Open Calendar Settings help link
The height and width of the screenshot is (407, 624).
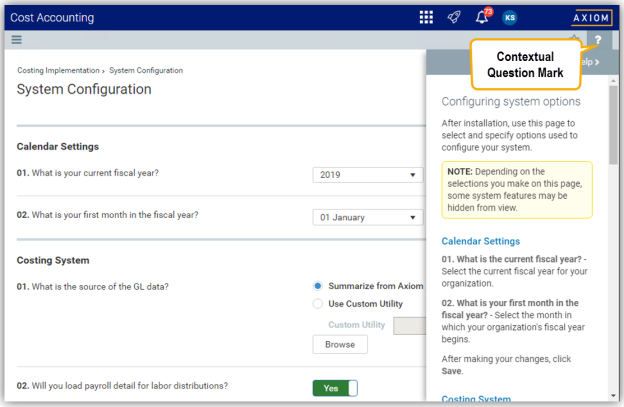pos(480,241)
